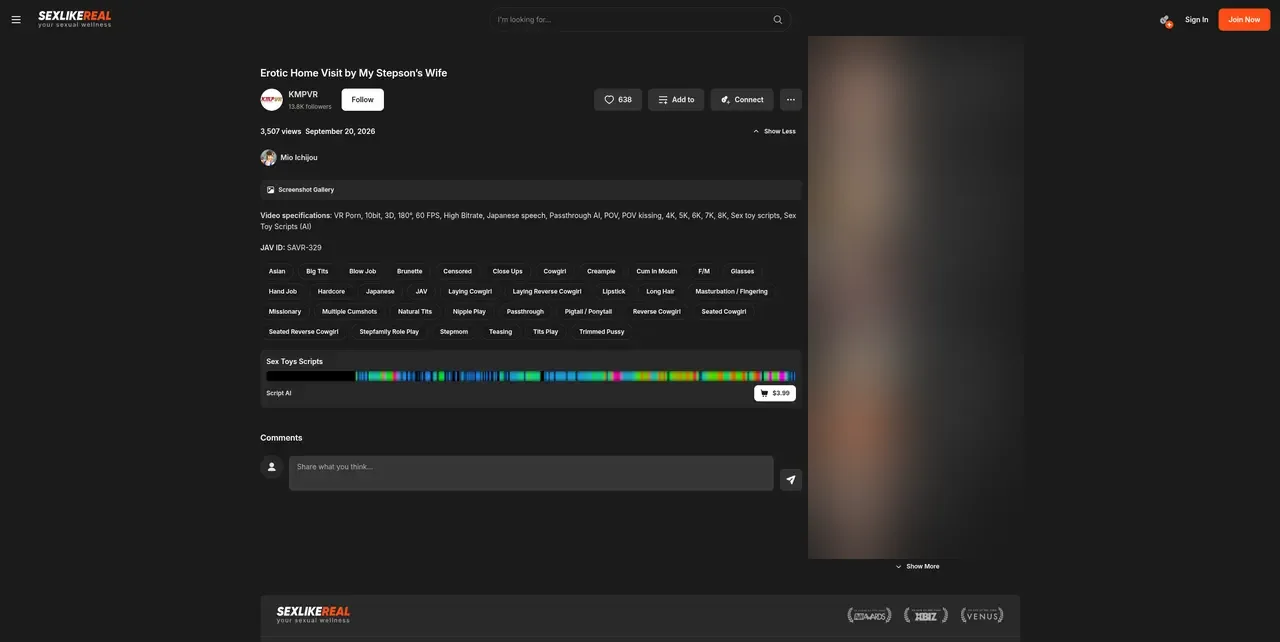The height and width of the screenshot is (642, 1280).
Task: Click the Join Now button
Action: (x=1244, y=20)
